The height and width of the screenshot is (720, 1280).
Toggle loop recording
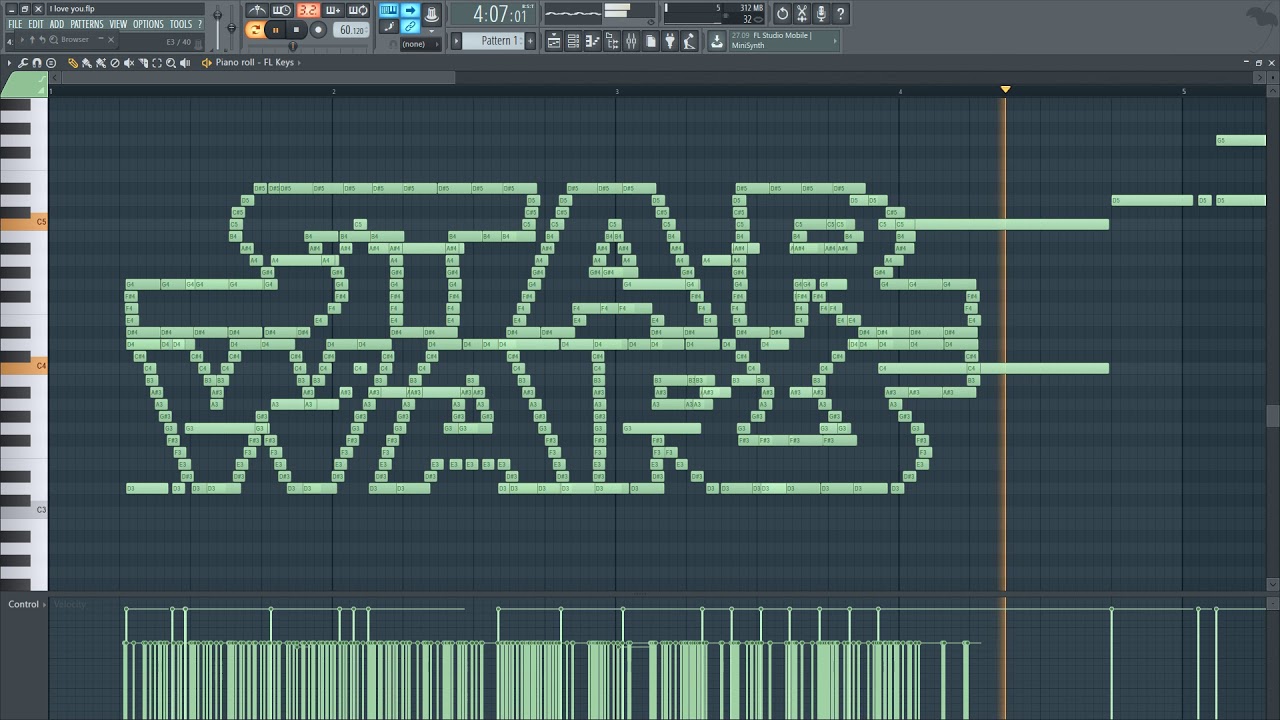358,10
